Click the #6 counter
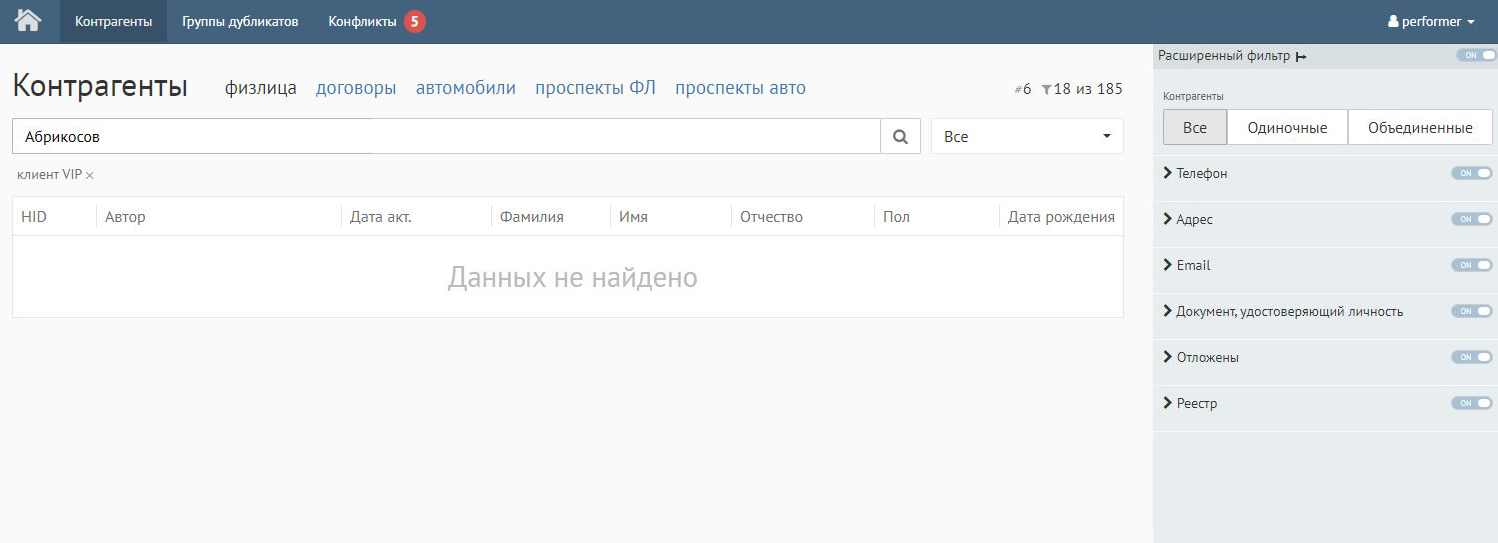This screenshot has height=543, width=1498. click(1022, 89)
